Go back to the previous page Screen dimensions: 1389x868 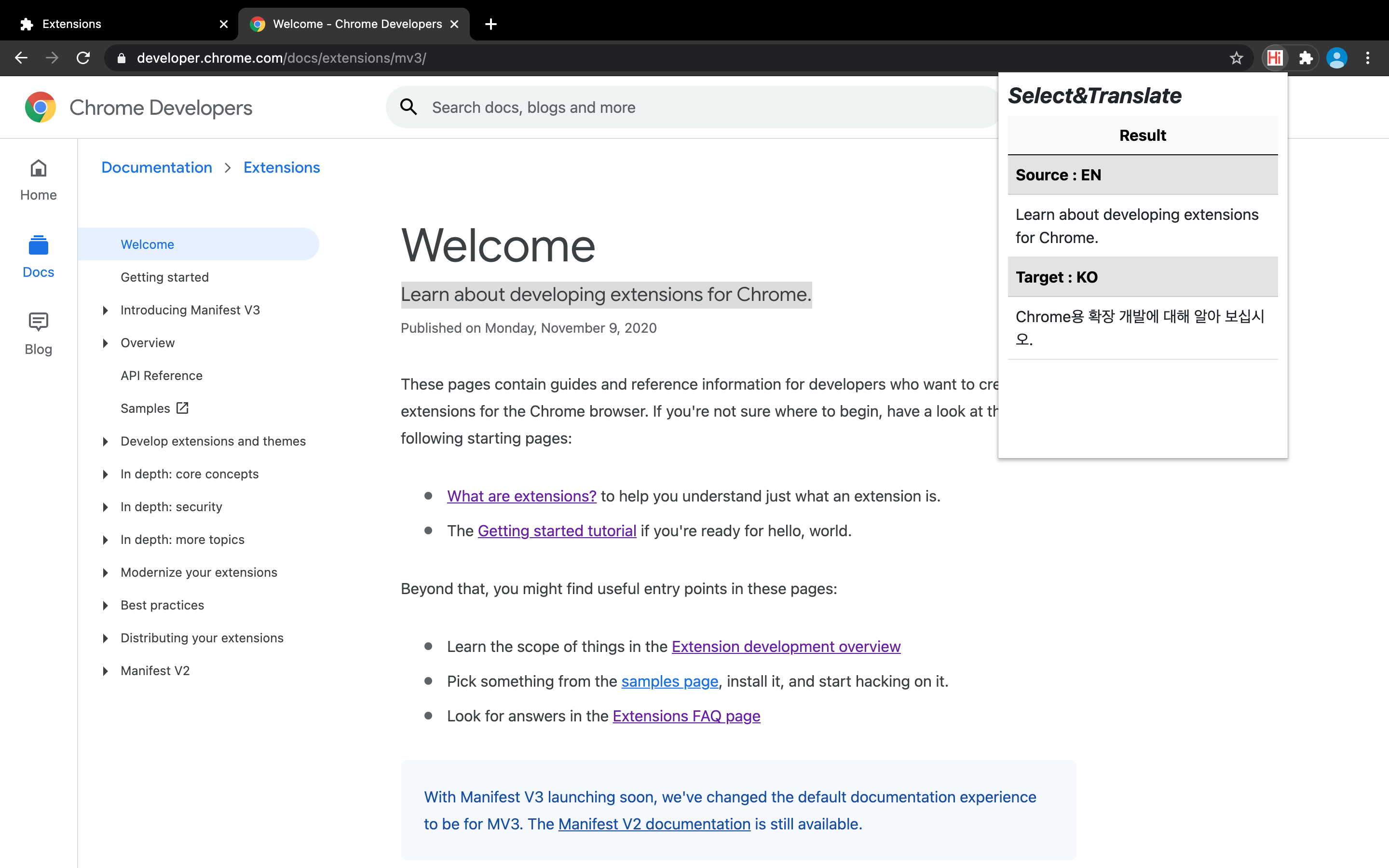tap(21, 58)
